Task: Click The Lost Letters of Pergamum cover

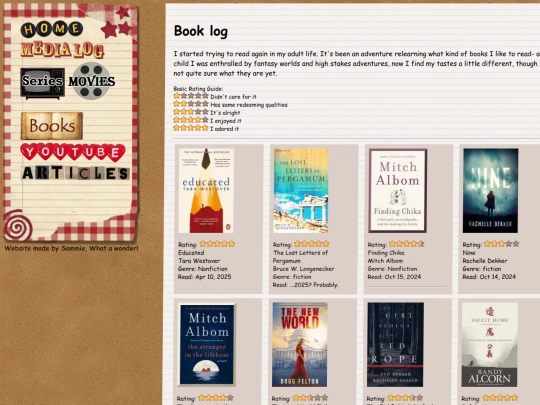Action: click(x=301, y=190)
